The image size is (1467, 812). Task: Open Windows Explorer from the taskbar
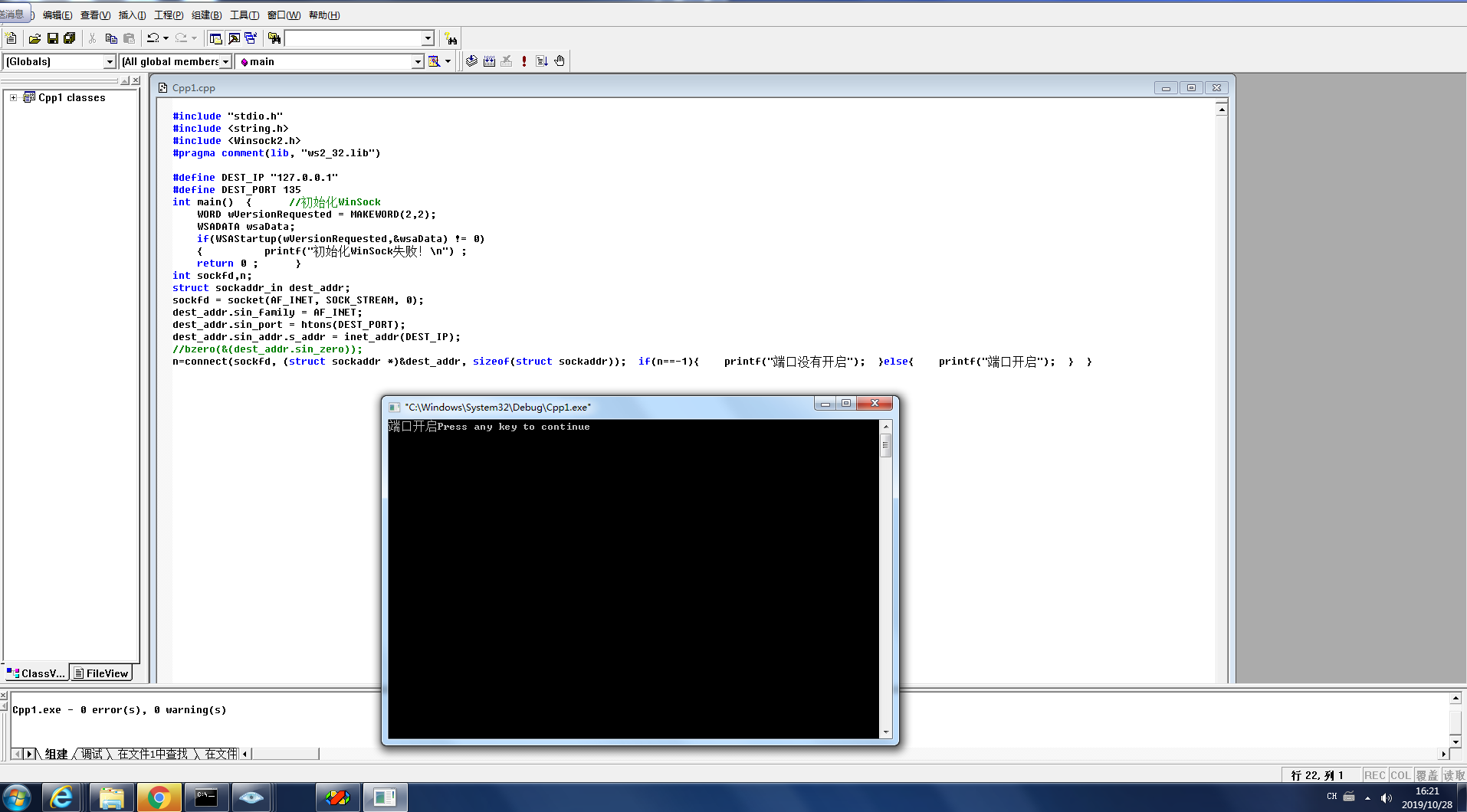point(111,797)
